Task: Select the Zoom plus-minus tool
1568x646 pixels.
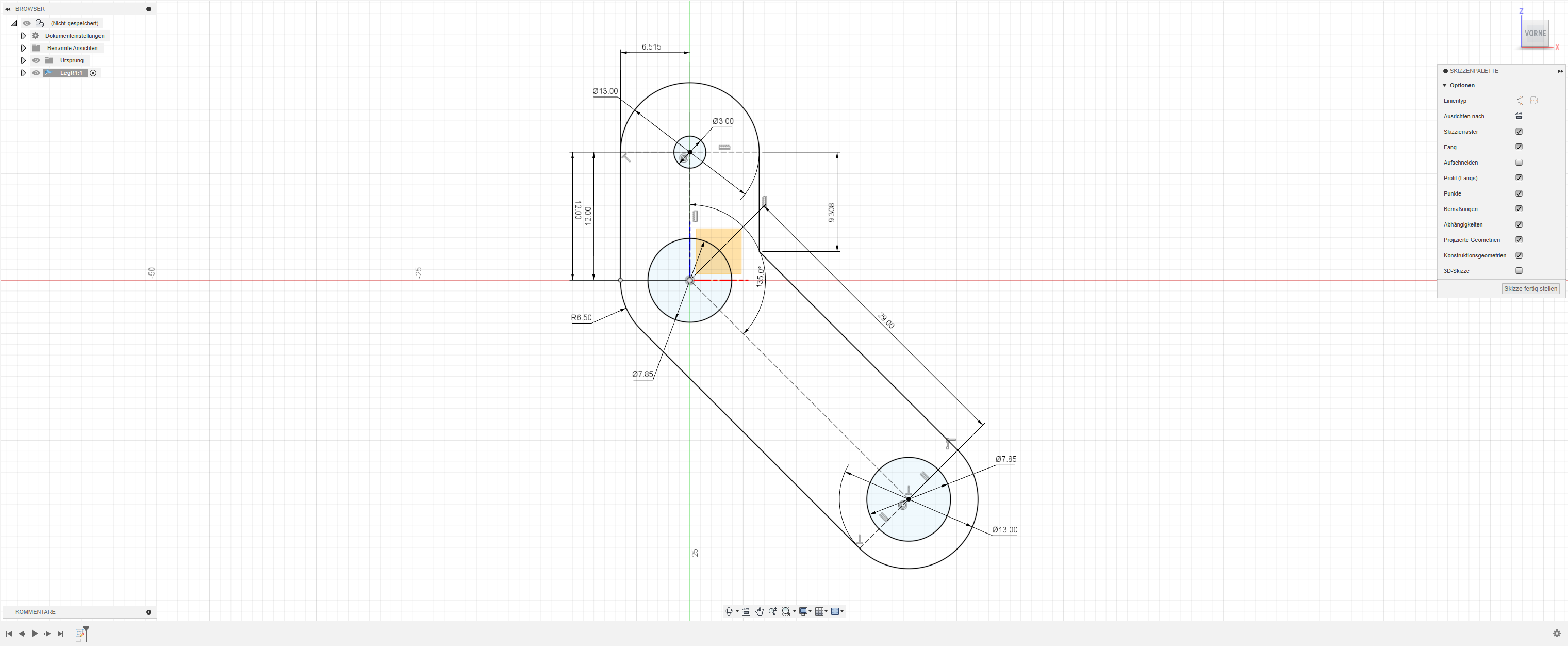Action: pyautogui.click(x=772, y=611)
